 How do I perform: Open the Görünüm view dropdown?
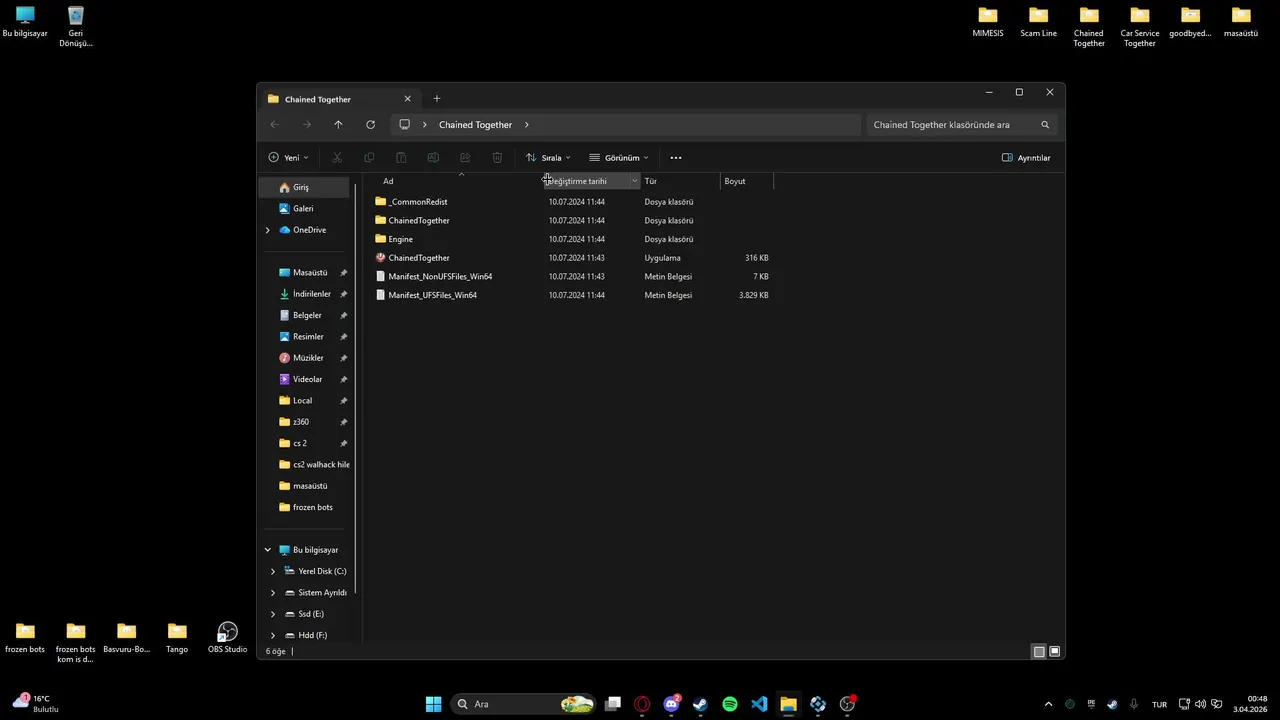click(619, 158)
